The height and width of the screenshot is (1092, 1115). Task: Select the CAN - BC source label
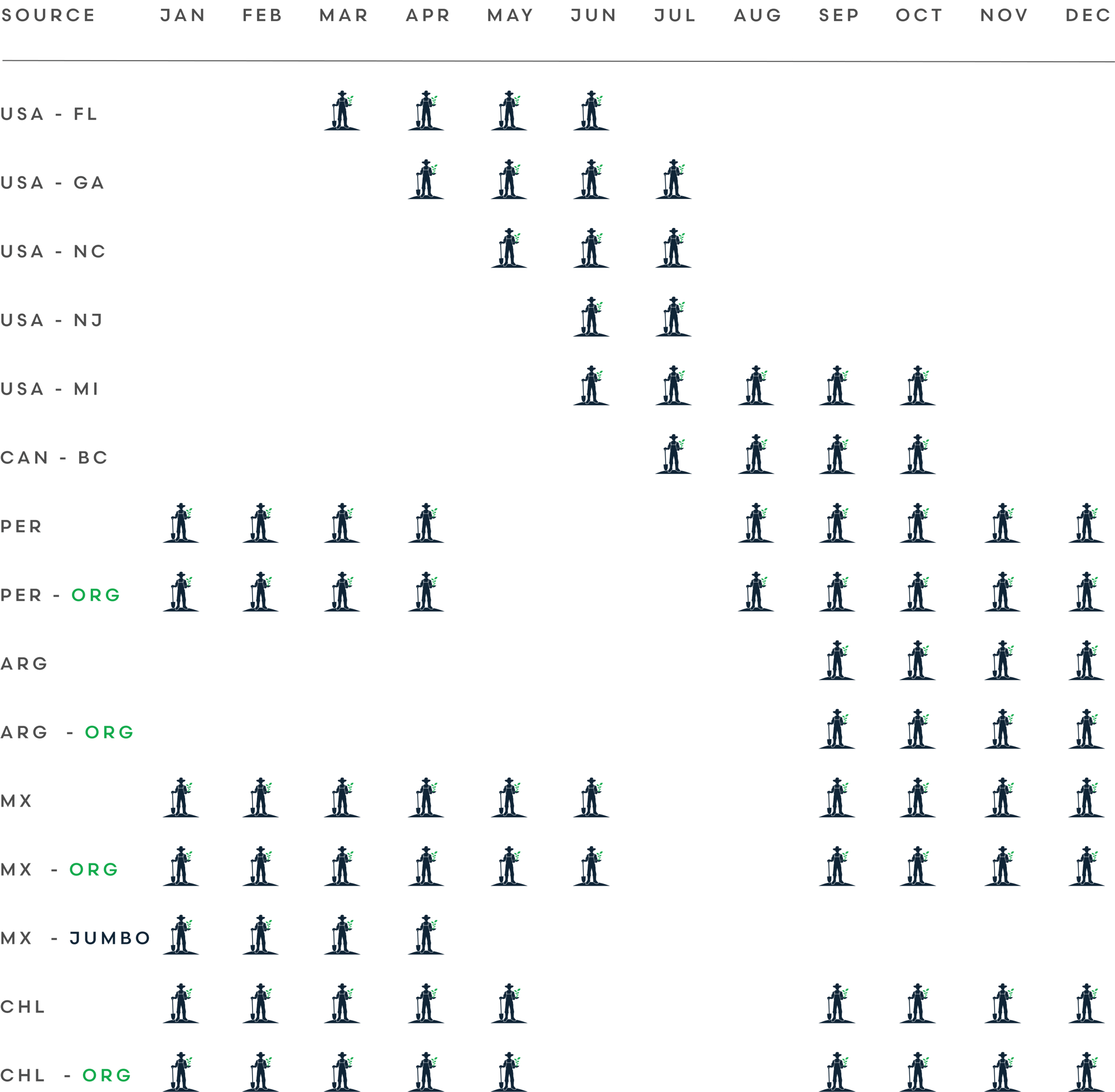pyautogui.click(x=54, y=458)
